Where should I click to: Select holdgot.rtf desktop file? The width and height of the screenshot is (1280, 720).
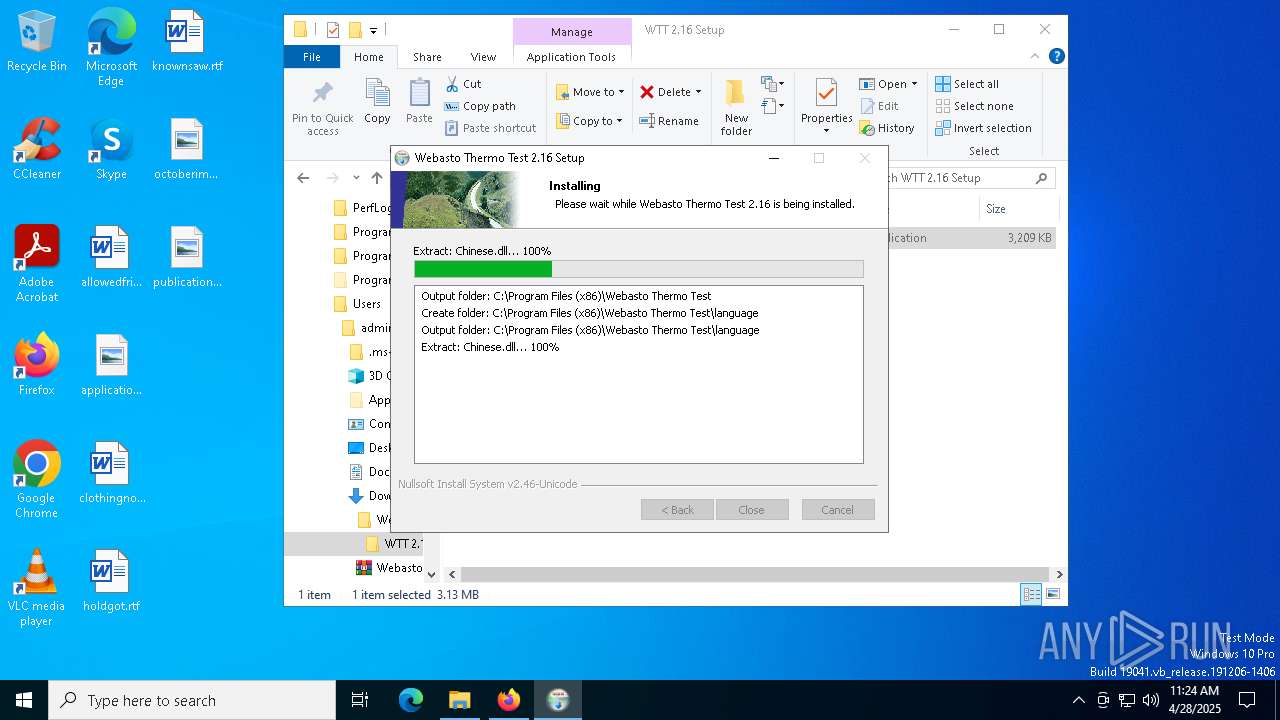click(x=111, y=582)
